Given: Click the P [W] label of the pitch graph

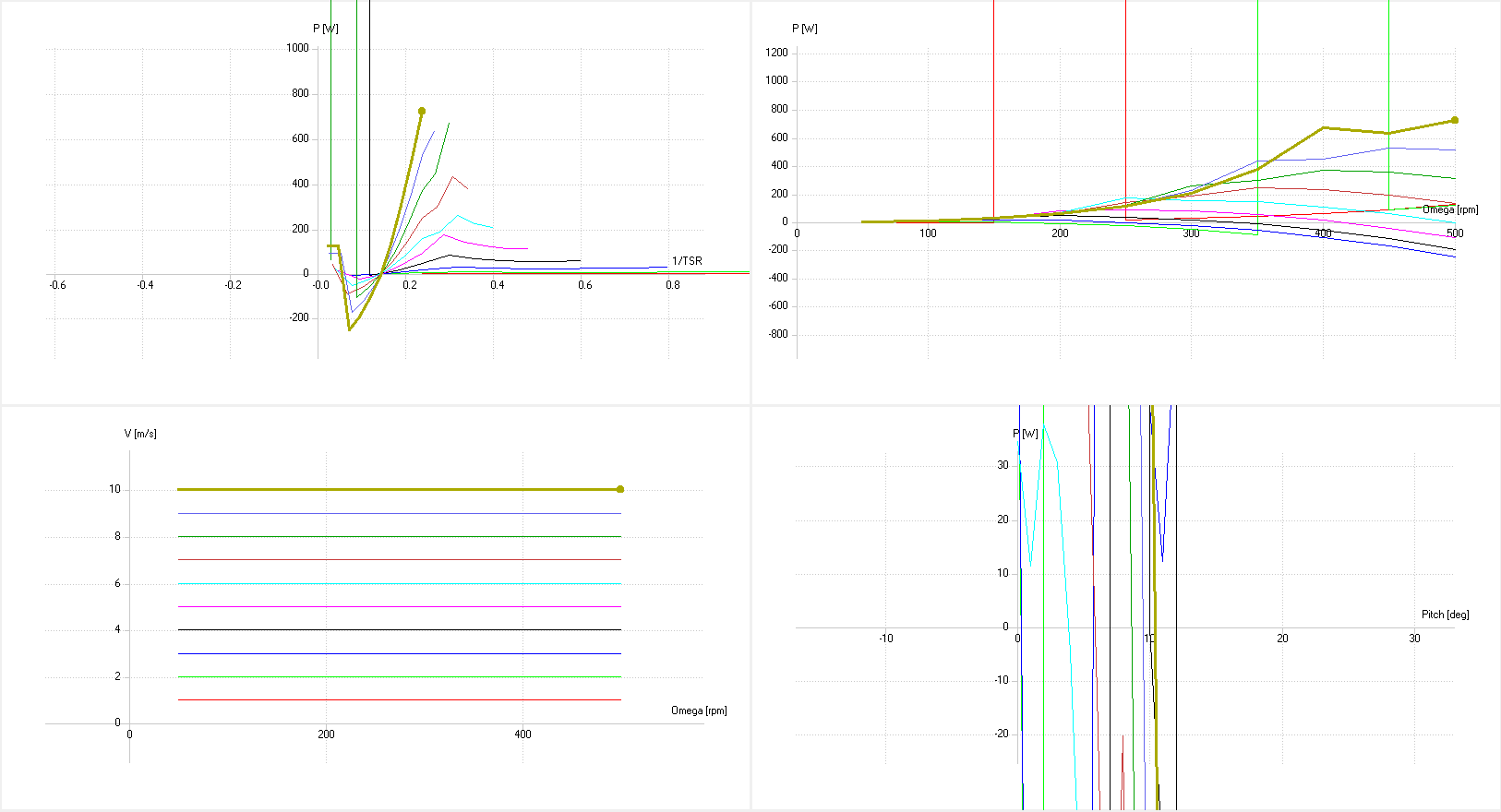Looking at the screenshot, I should [x=1026, y=434].
